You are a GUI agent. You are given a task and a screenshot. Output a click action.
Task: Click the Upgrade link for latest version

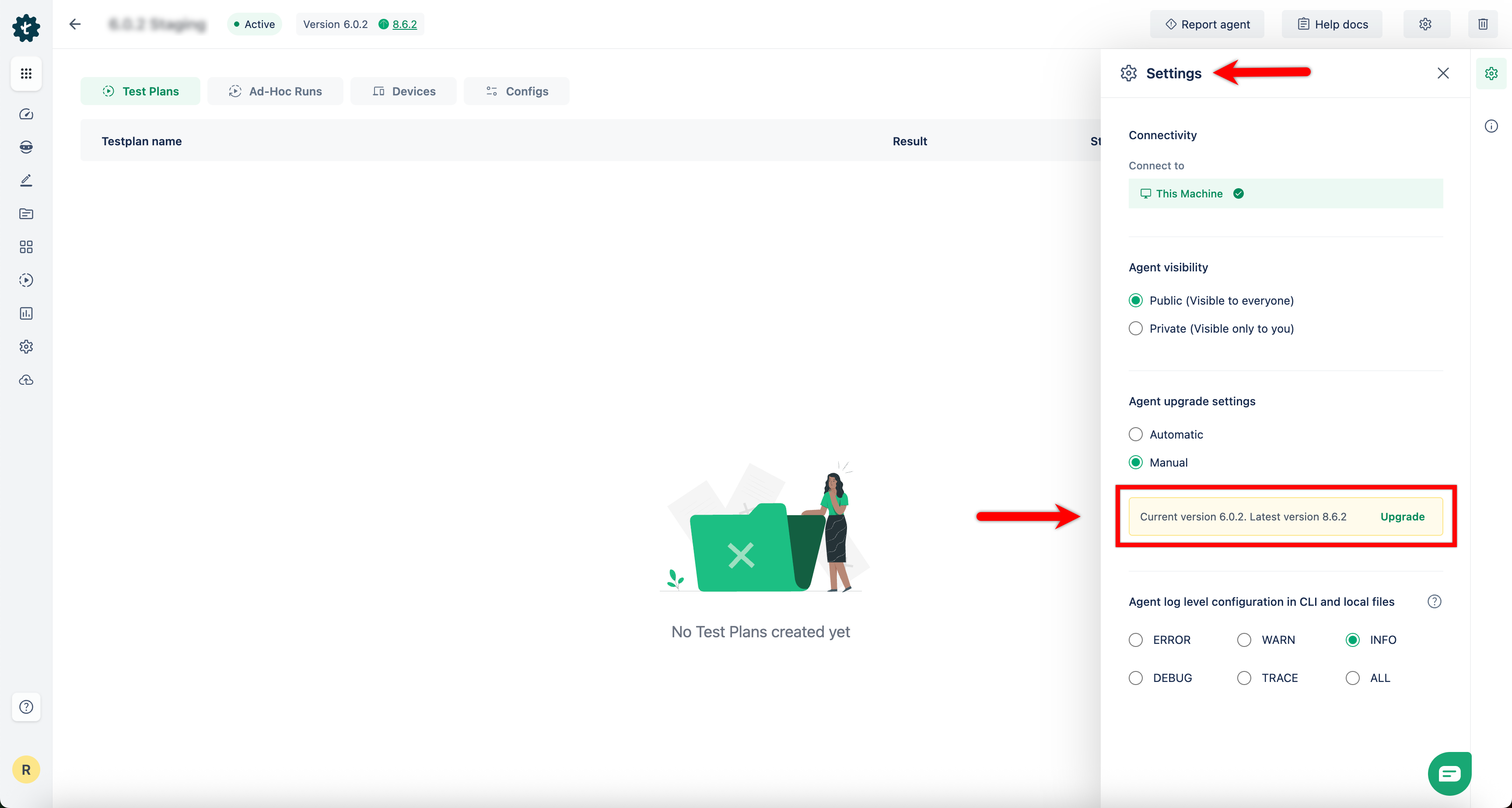1402,517
